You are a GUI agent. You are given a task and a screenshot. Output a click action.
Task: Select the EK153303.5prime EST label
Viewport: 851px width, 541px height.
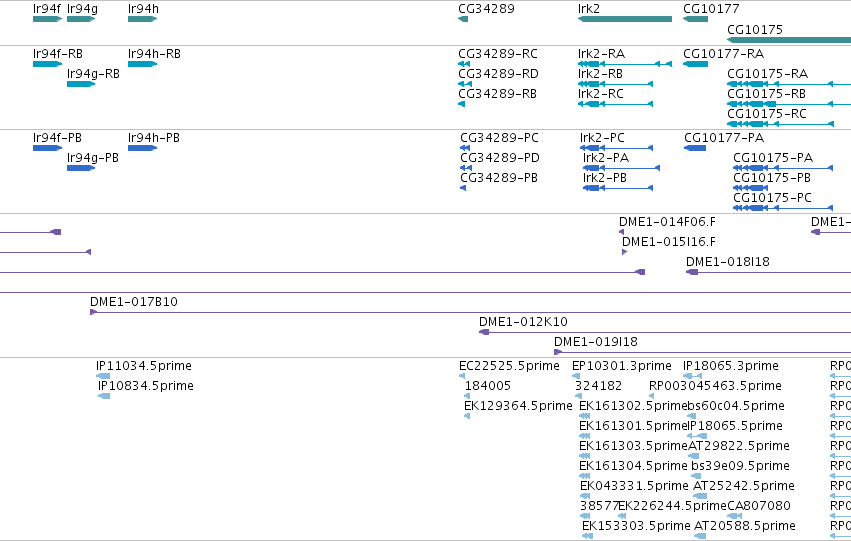coord(636,527)
